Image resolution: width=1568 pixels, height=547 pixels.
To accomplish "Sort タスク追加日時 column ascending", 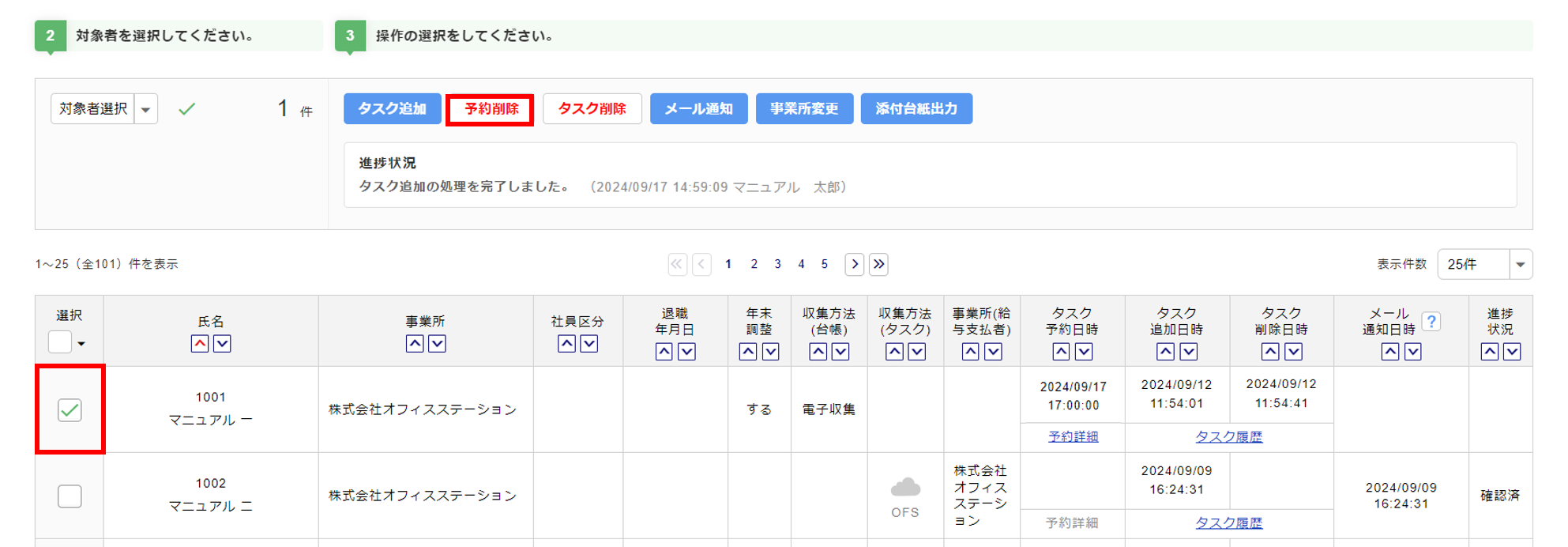I will (1166, 352).
